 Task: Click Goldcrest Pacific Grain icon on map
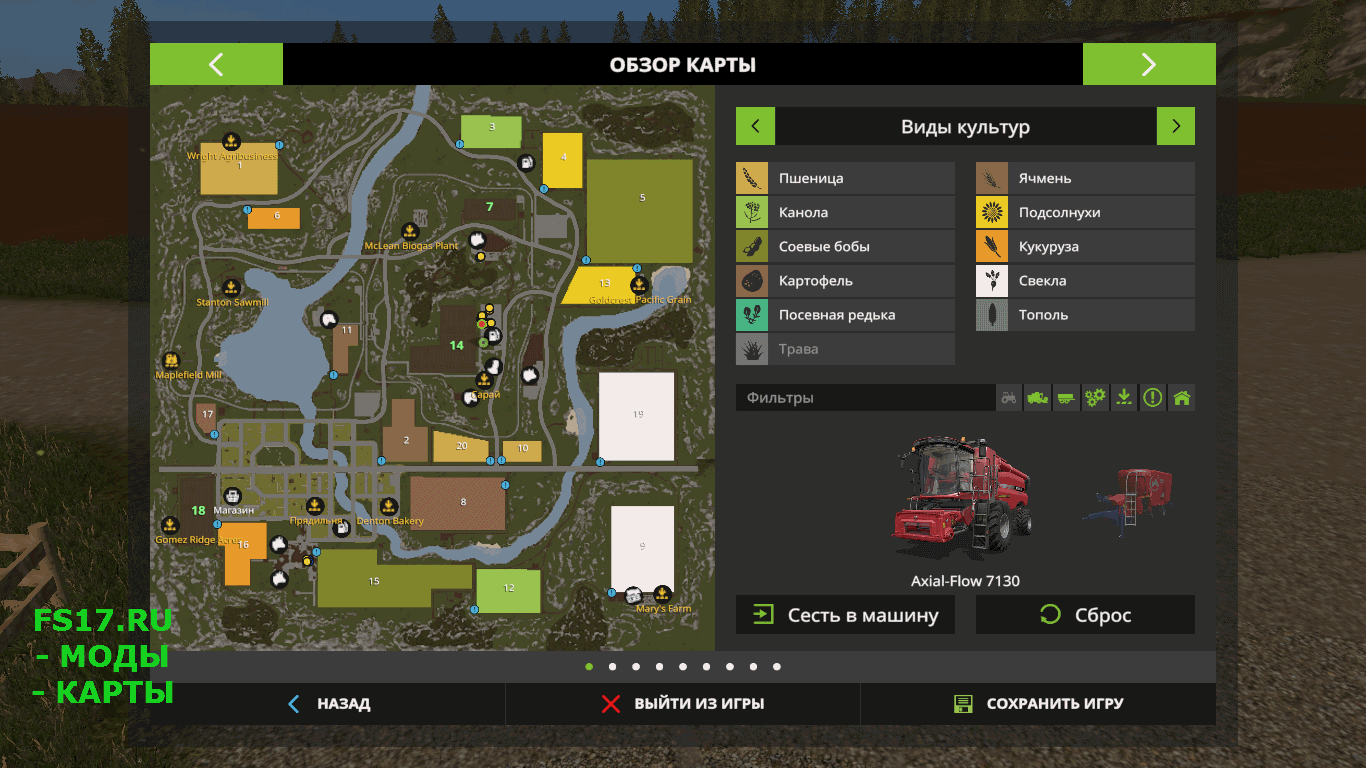[x=639, y=284]
